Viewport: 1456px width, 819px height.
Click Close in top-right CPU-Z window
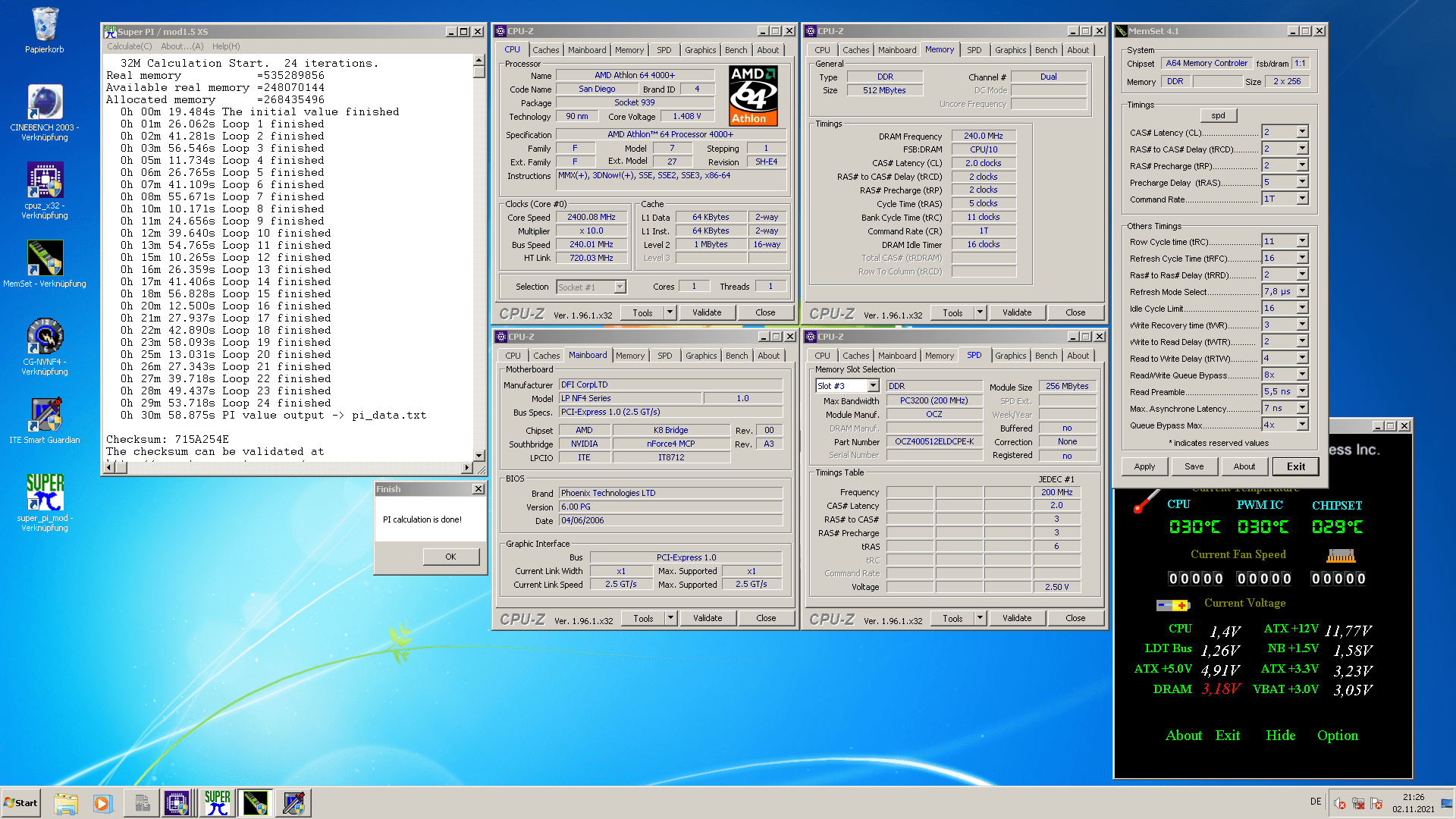coord(1075,312)
